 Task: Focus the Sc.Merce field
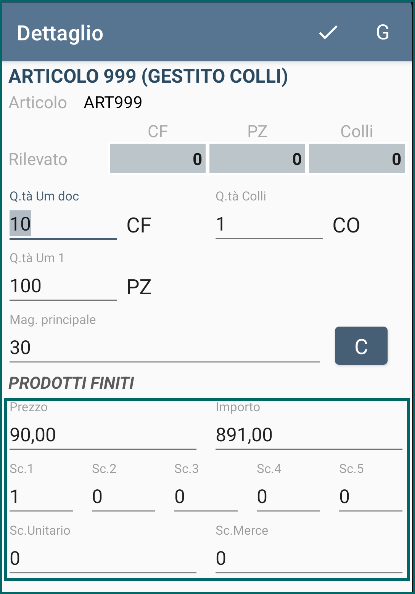click(x=309, y=558)
